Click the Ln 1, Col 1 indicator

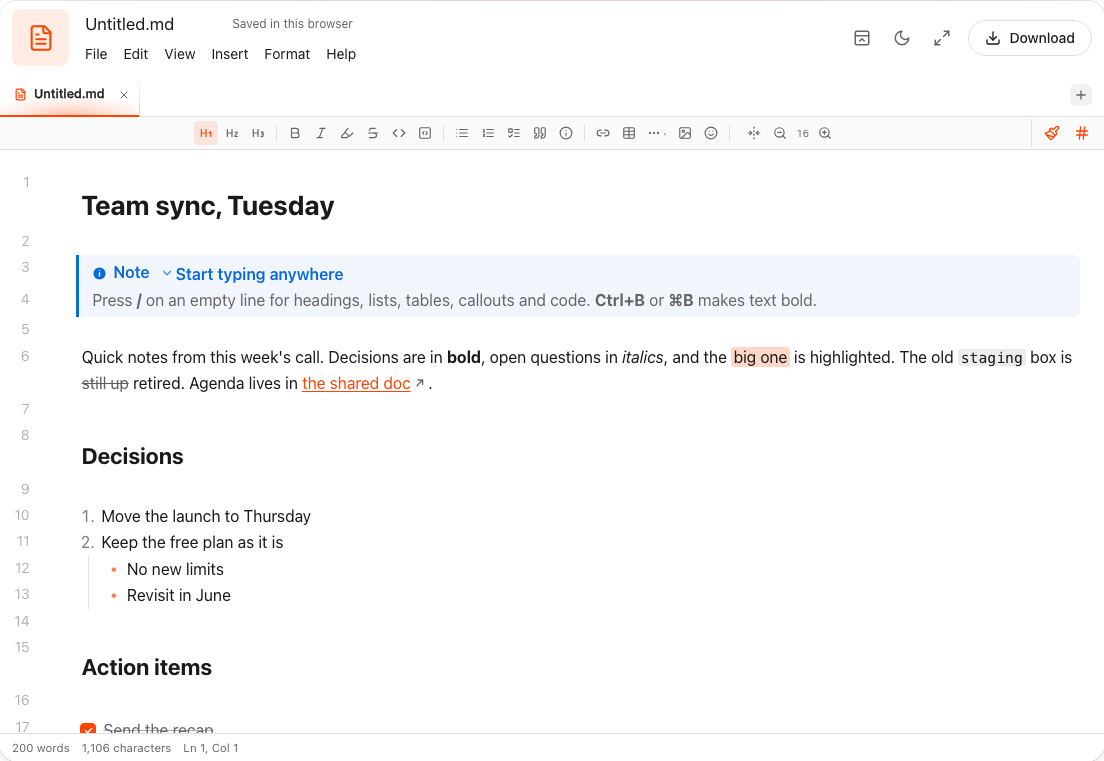click(x=211, y=748)
